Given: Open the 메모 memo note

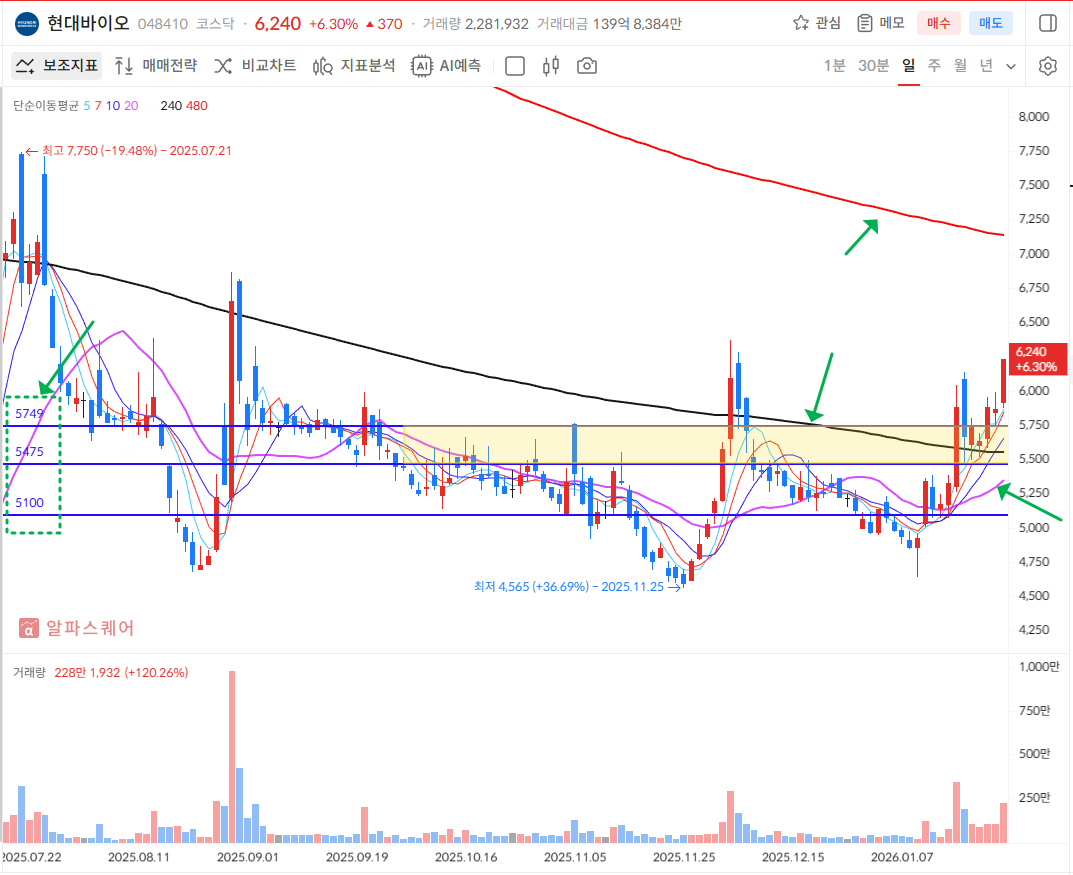Looking at the screenshot, I should pos(880,23).
